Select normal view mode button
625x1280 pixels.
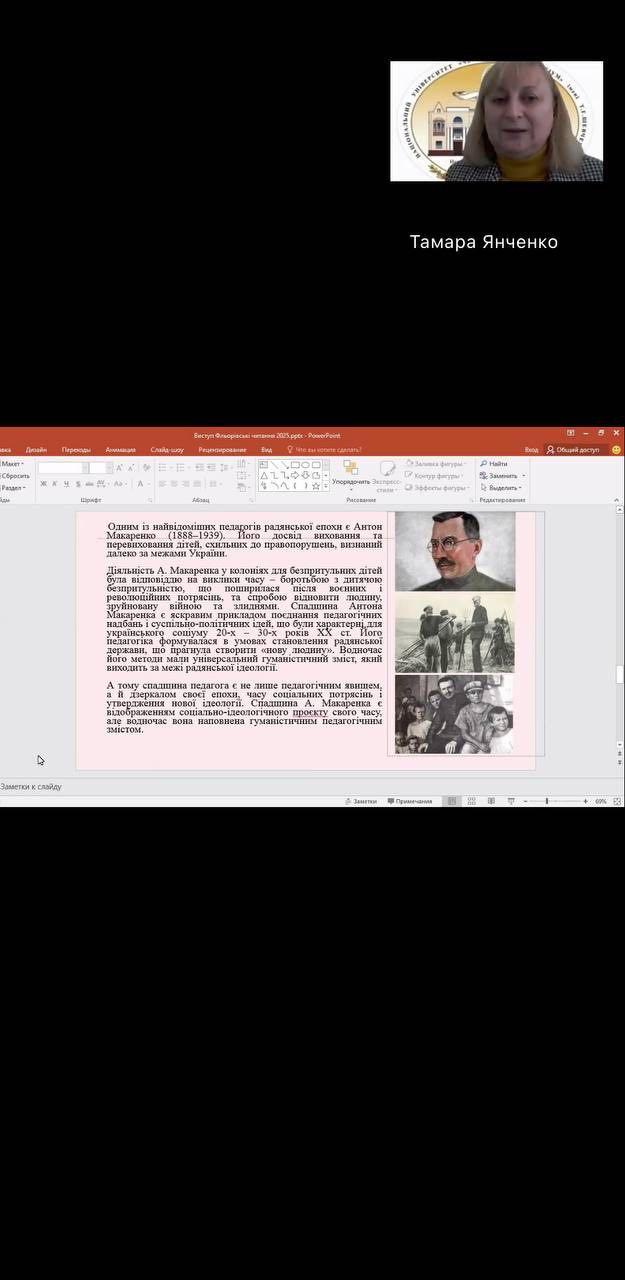pyautogui.click(x=452, y=801)
